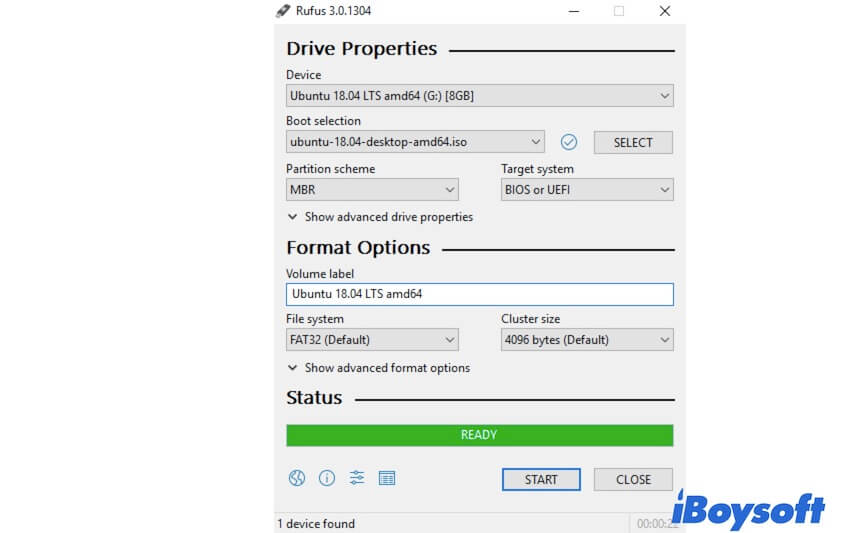Click the checksum checkmark icon beside boot selection
Viewport: 861px width, 533px height.
click(569, 142)
